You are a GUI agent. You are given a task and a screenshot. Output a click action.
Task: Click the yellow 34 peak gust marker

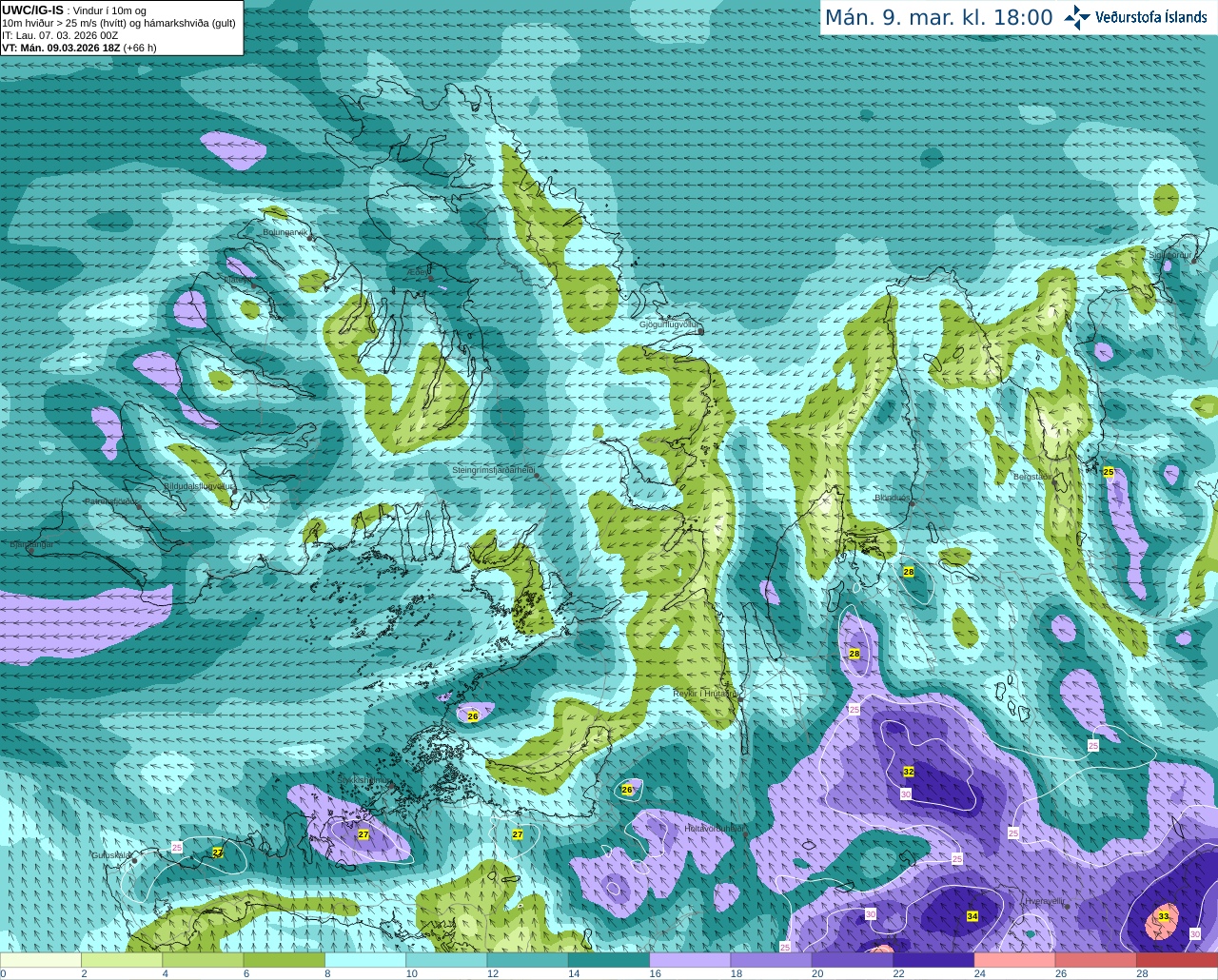pyautogui.click(x=972, y=916)
